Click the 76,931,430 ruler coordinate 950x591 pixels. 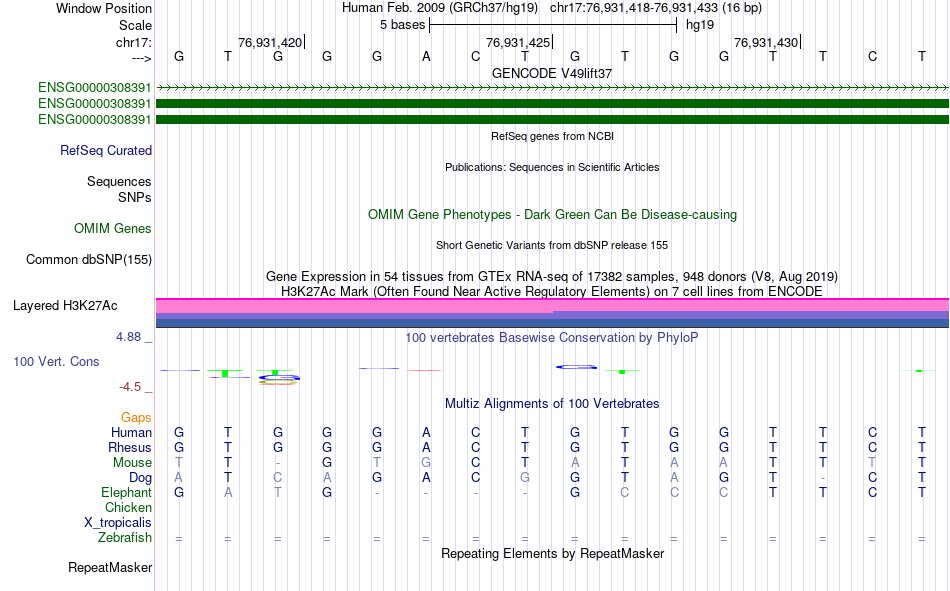coord(766,42)
